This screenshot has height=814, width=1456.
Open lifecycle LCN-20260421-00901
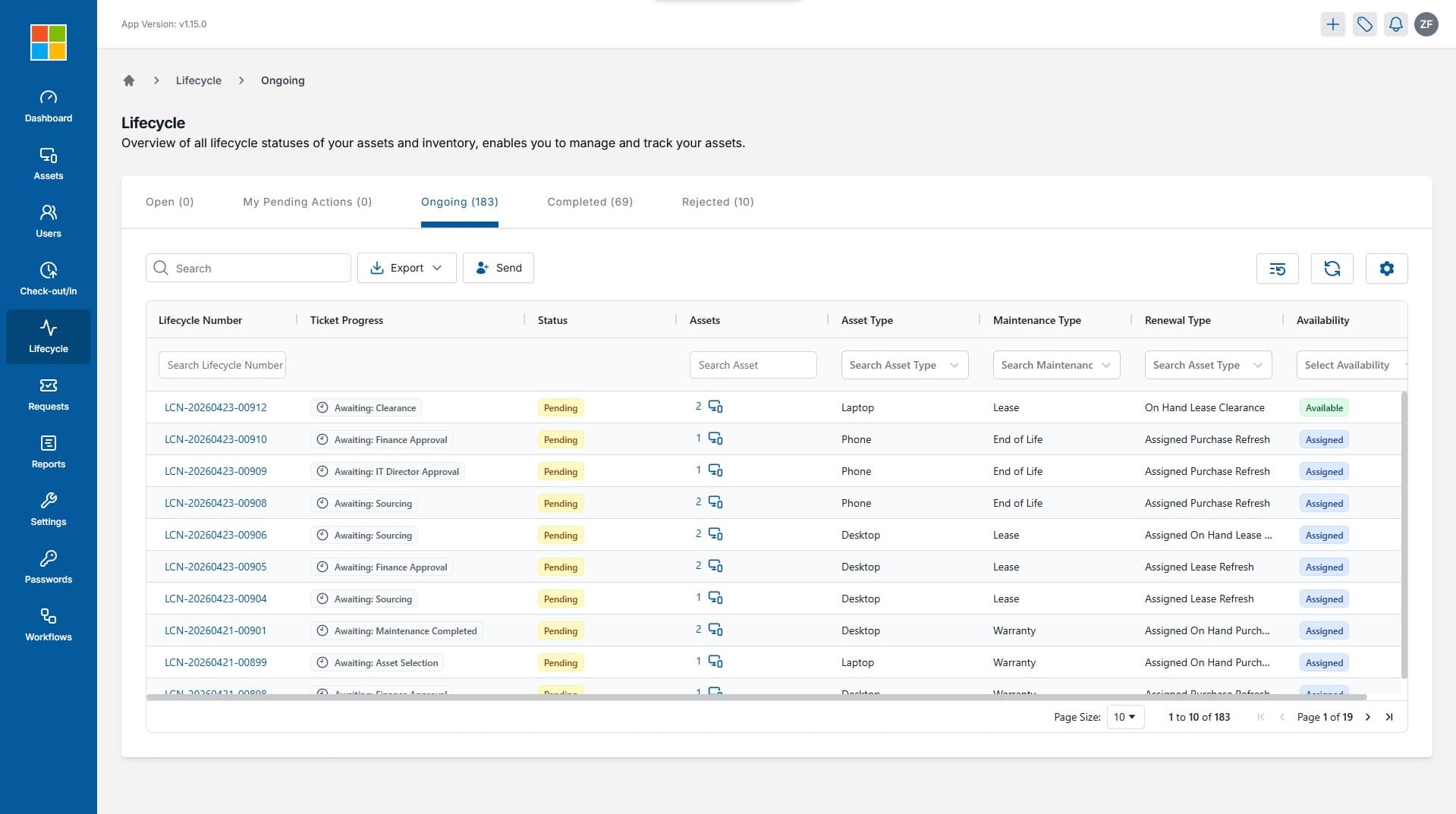215,630
